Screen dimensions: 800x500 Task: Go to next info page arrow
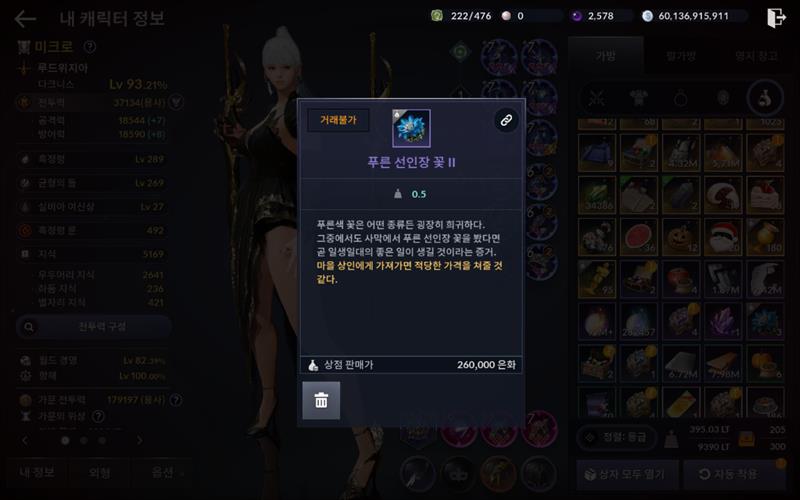tap(140, 440)
